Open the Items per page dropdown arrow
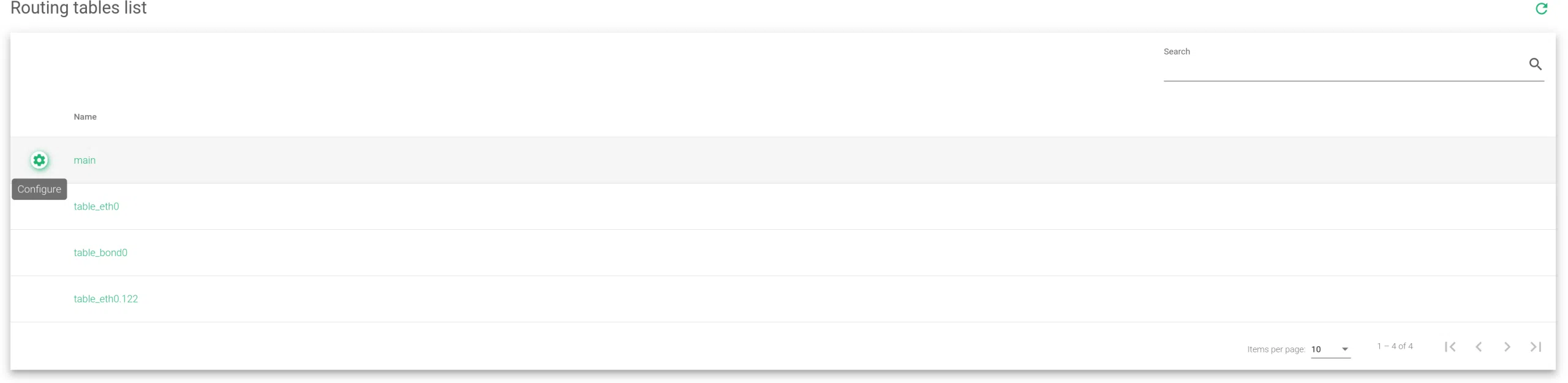This screenshot has height=383, width=1568. pos(1345,349)
